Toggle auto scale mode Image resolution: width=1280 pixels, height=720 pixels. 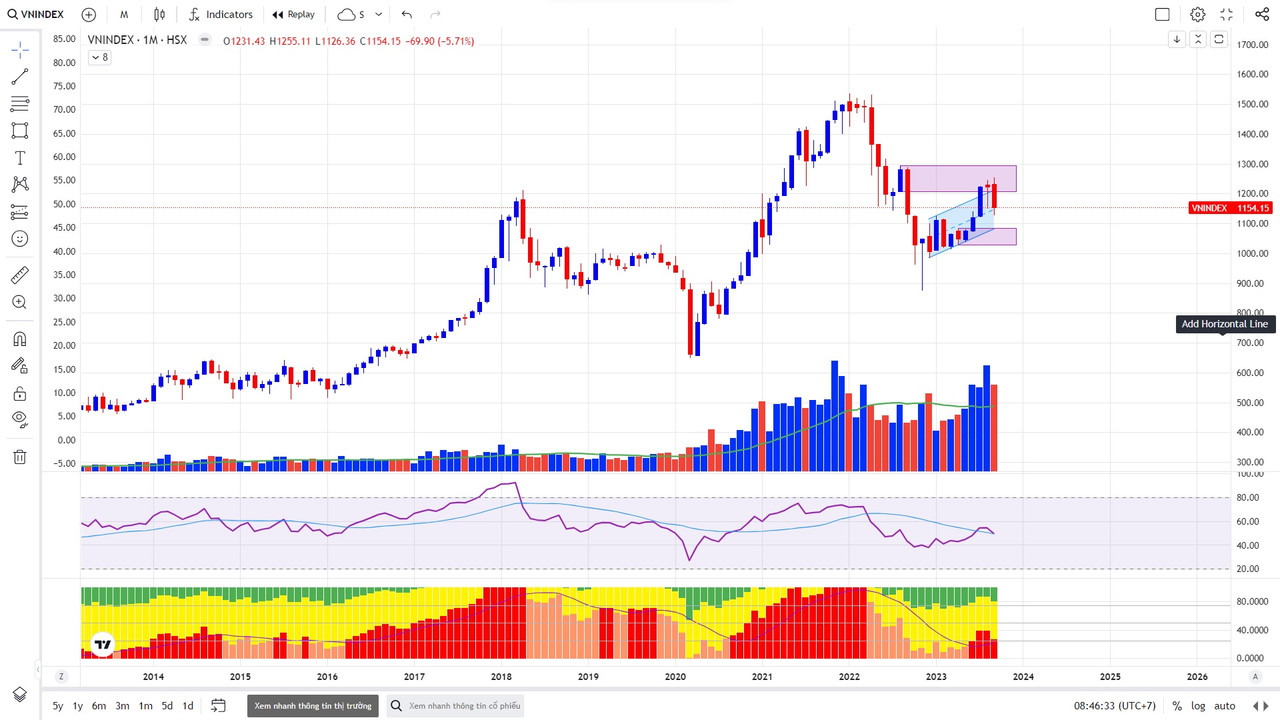pyautogui.click(x=1225, y=706)
